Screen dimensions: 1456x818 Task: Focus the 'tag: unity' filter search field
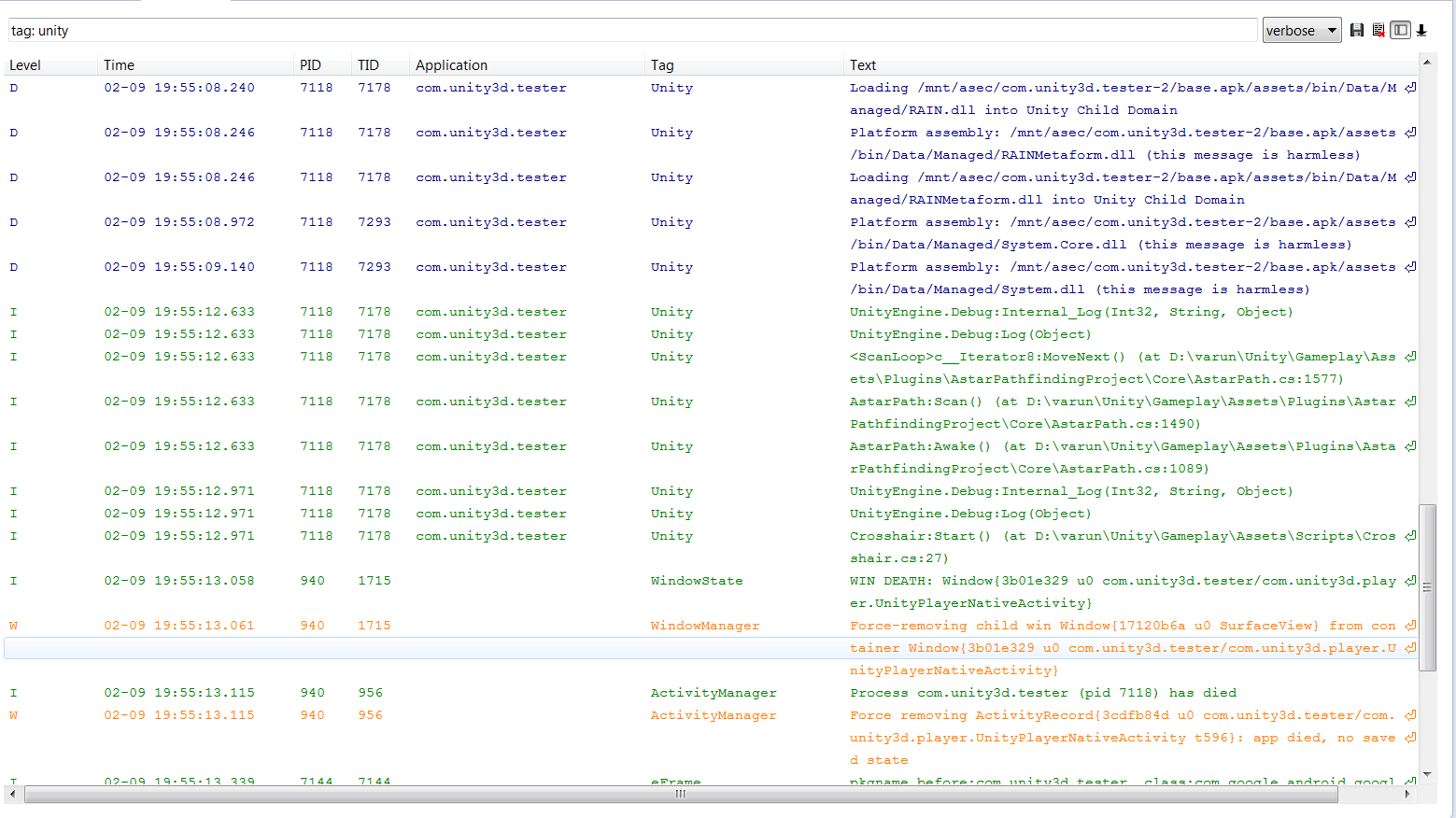click(x=632, y=31)
